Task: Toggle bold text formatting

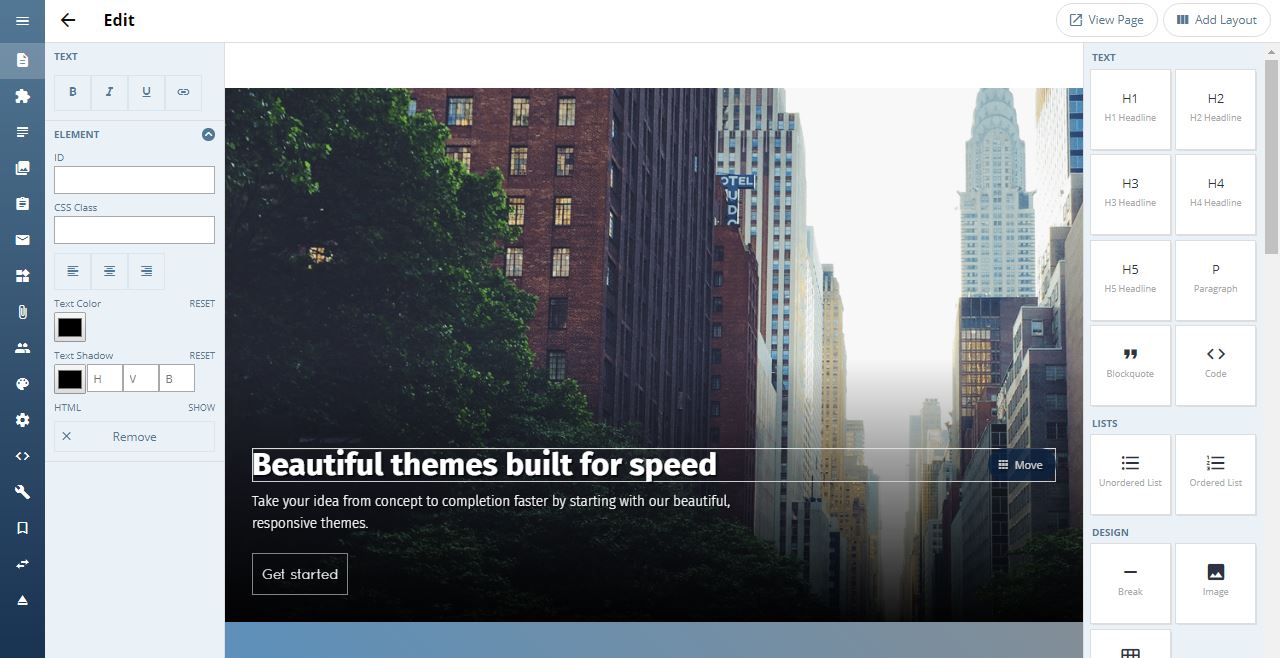Action: pos(73,92)
